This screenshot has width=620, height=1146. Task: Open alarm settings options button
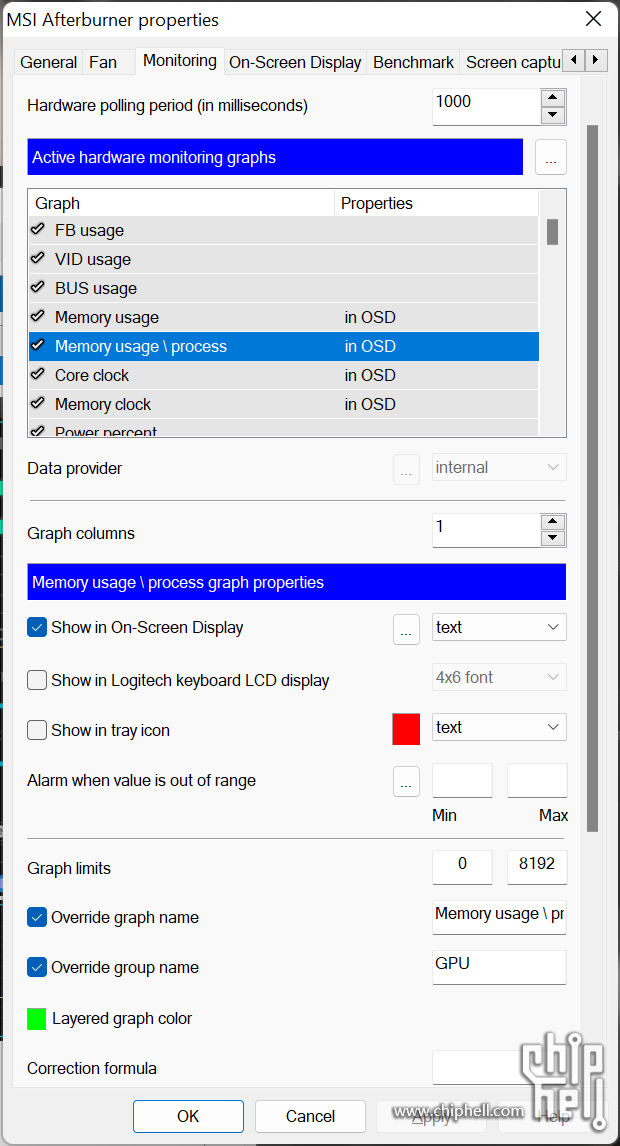point(407,781)
